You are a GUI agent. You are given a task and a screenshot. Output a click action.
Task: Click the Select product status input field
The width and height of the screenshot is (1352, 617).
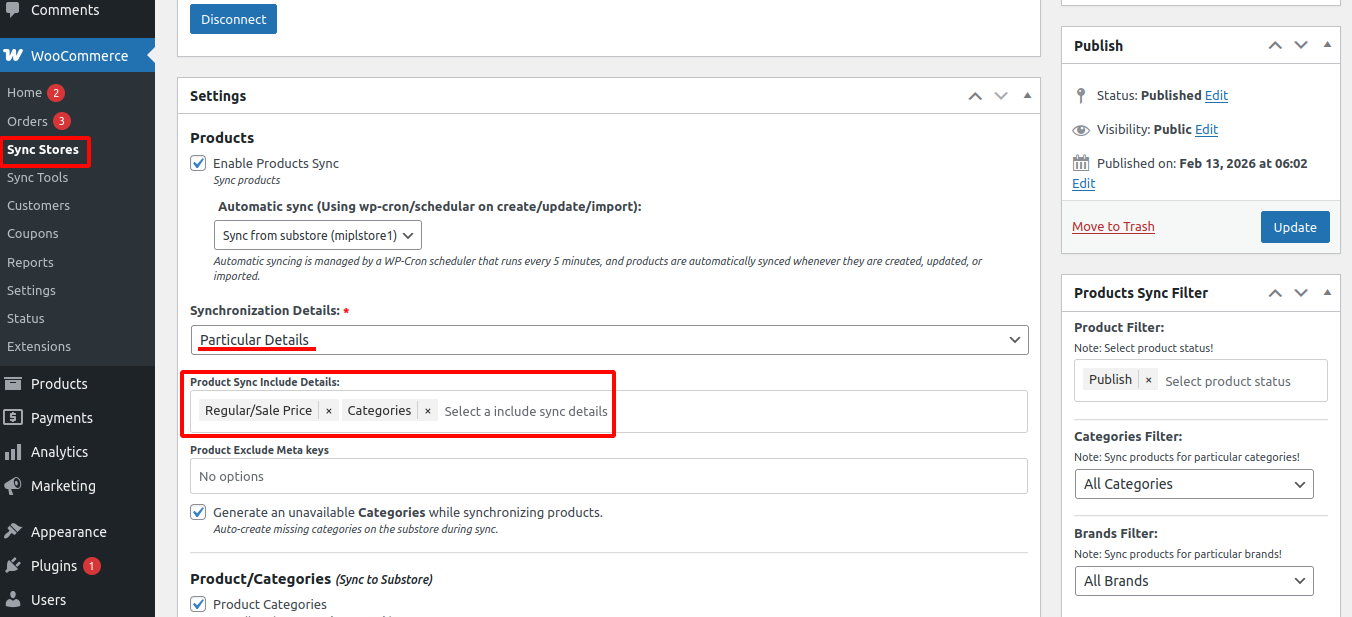click(x=1240, y=381)
